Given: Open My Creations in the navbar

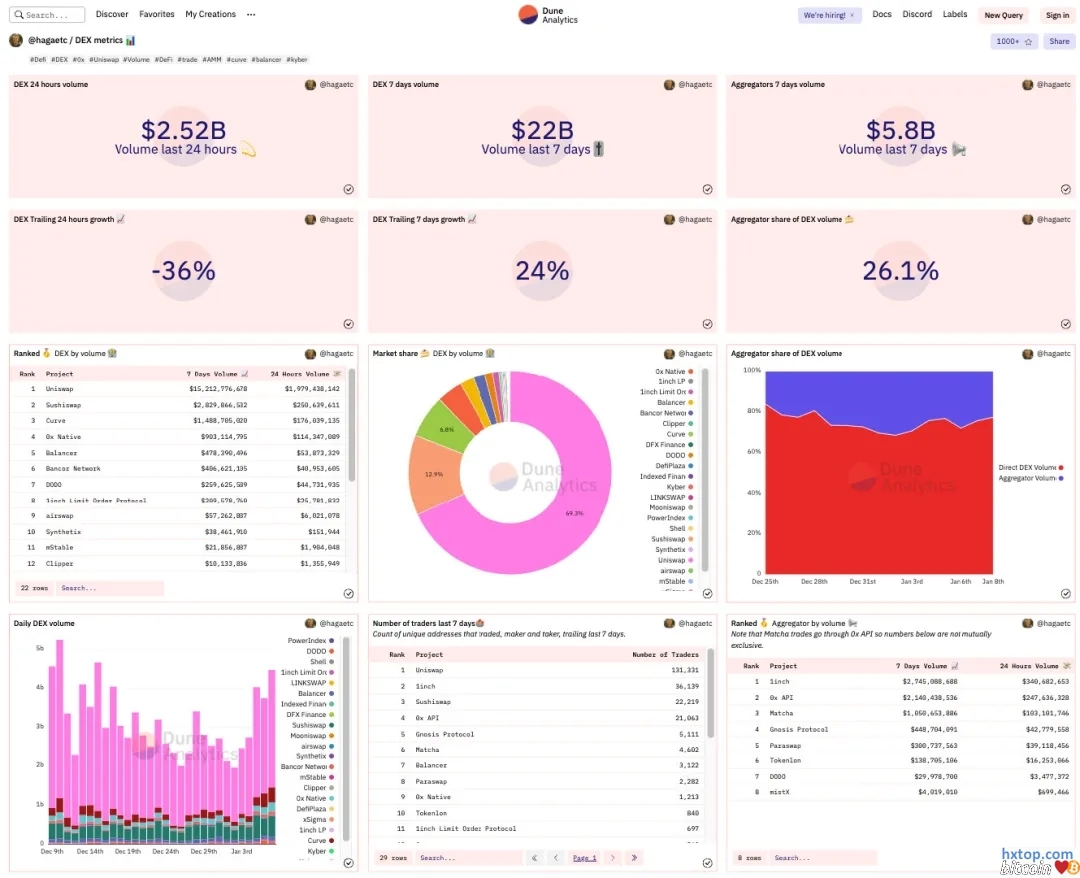Looking at the screenshot, I should click(210, 15).
